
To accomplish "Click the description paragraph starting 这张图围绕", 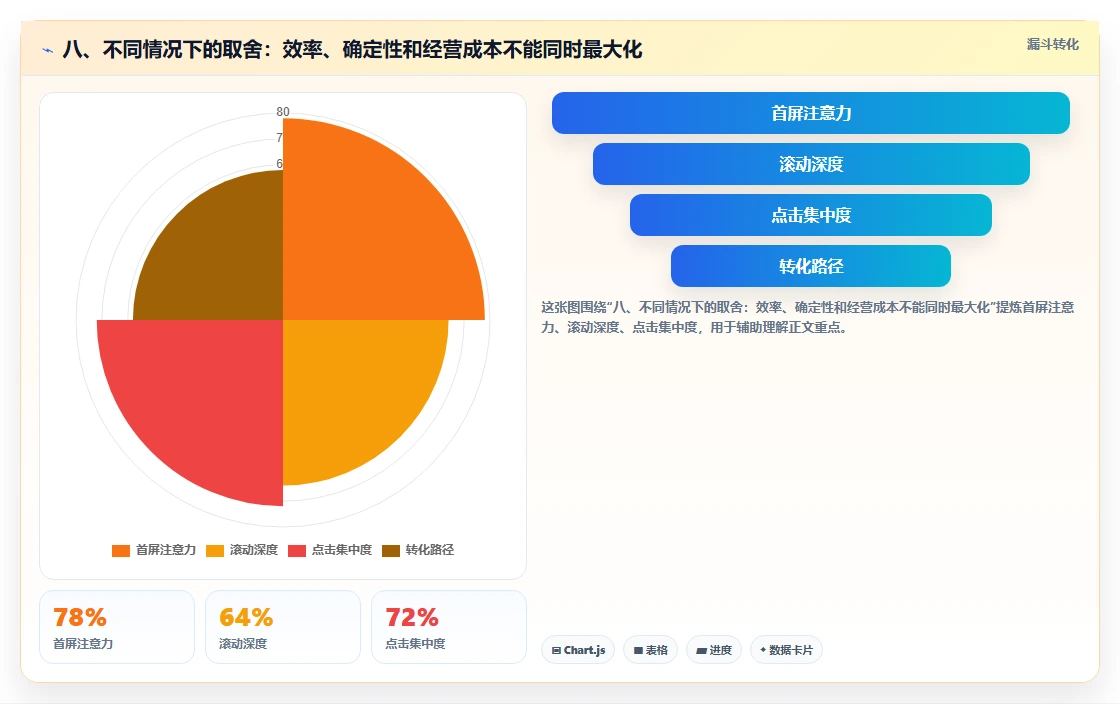I will (807, 317).
